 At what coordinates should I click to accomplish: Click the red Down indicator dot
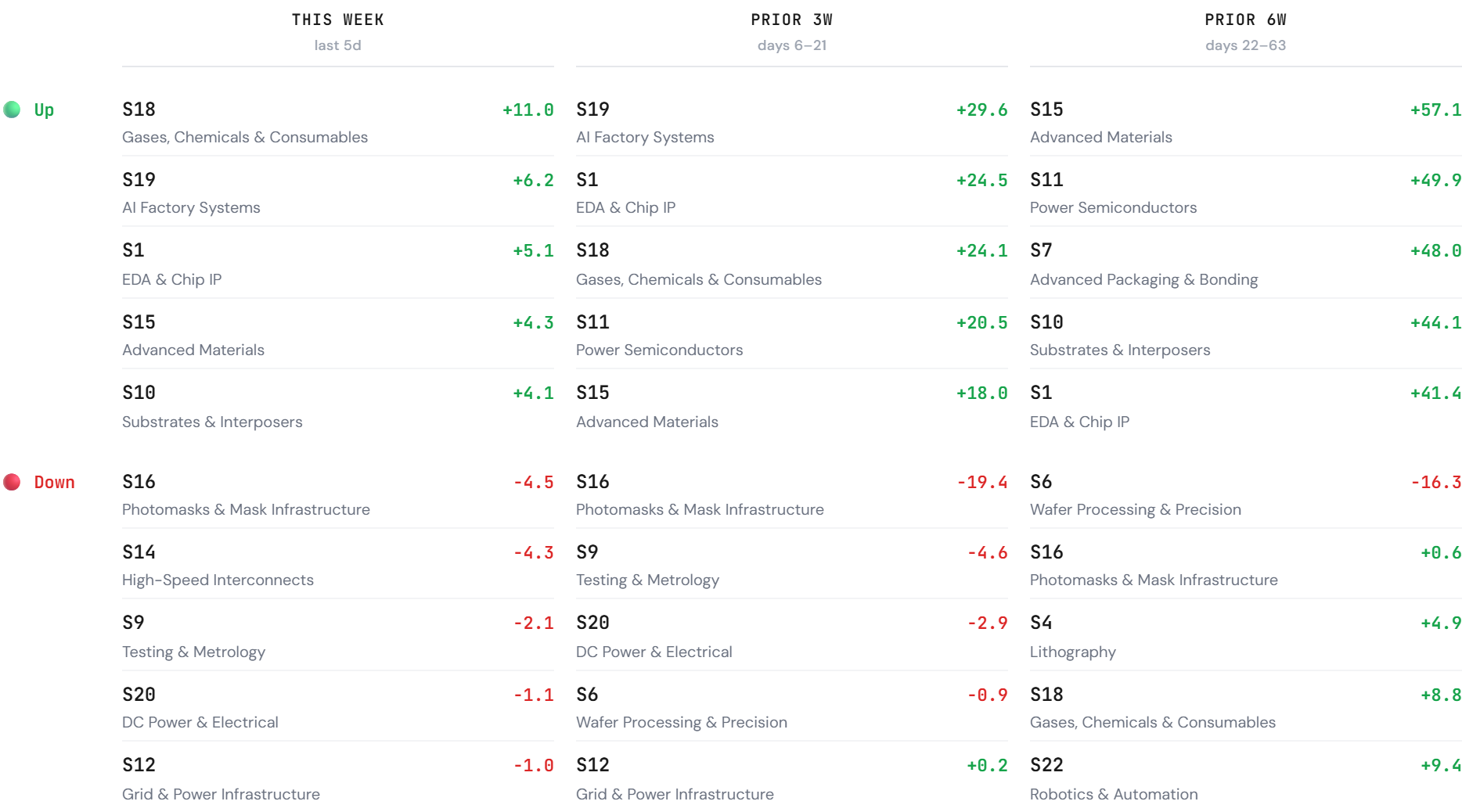(12, 482)
